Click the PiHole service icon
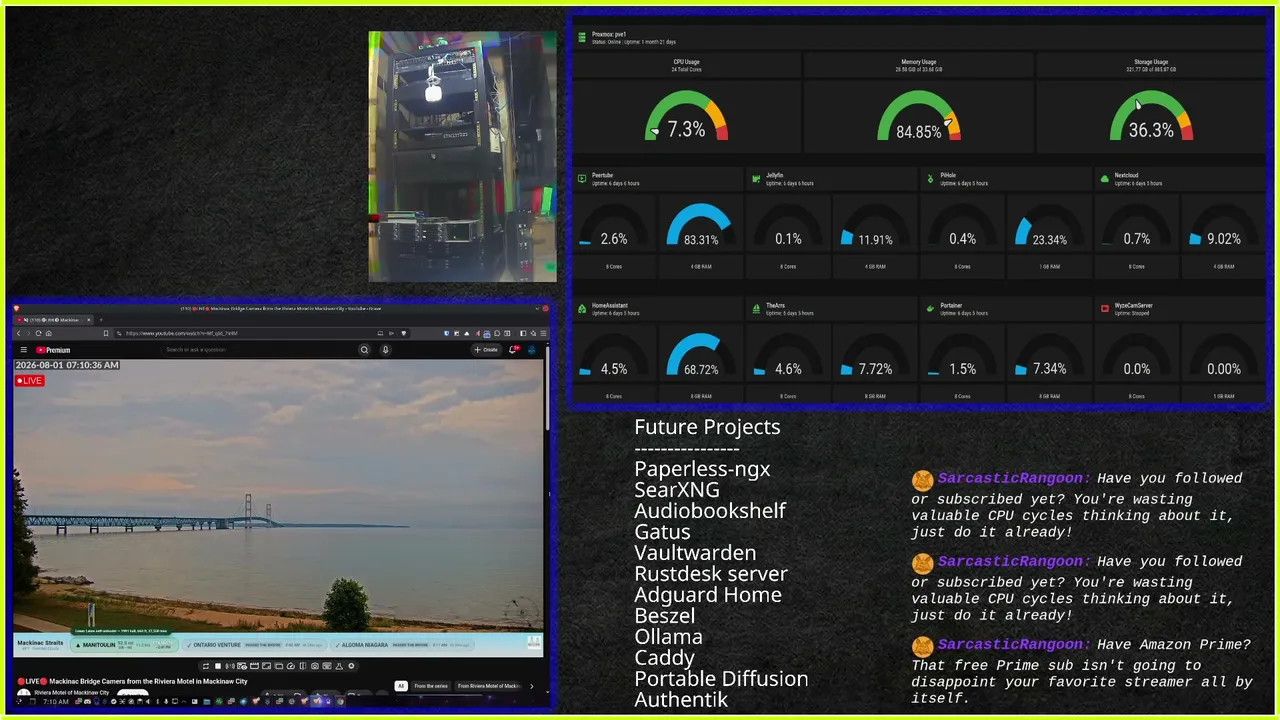 (930, 179)
